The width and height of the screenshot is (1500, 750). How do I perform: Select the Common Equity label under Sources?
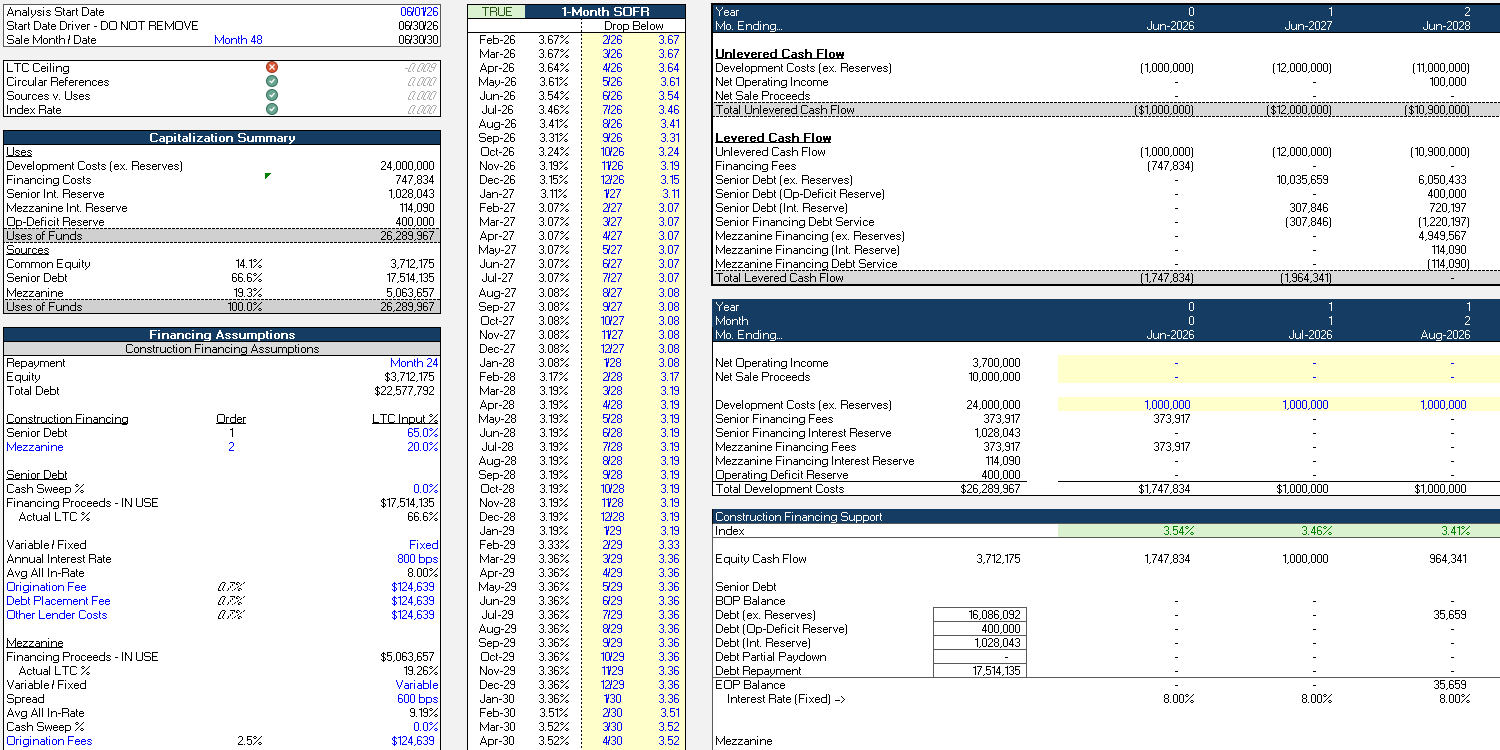pos(48,264)
